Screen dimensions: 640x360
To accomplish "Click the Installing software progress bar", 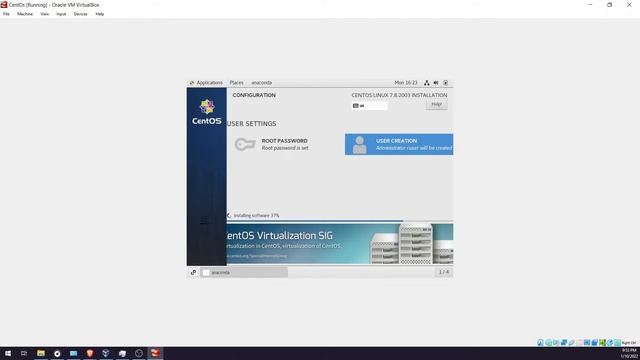I will 340,221.
